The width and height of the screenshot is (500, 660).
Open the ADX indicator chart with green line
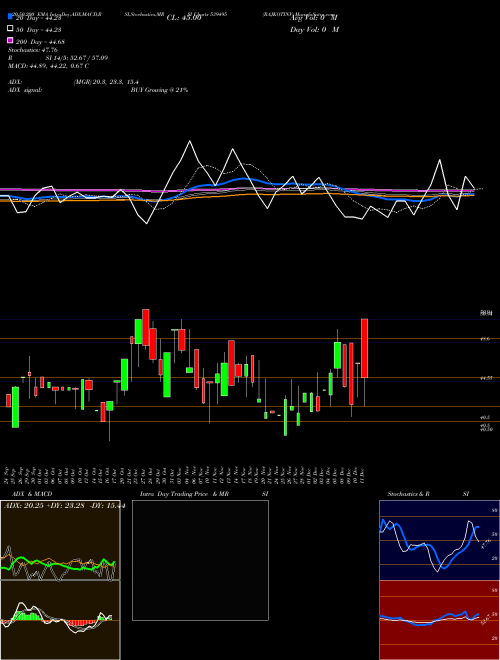tap(60, 540)
